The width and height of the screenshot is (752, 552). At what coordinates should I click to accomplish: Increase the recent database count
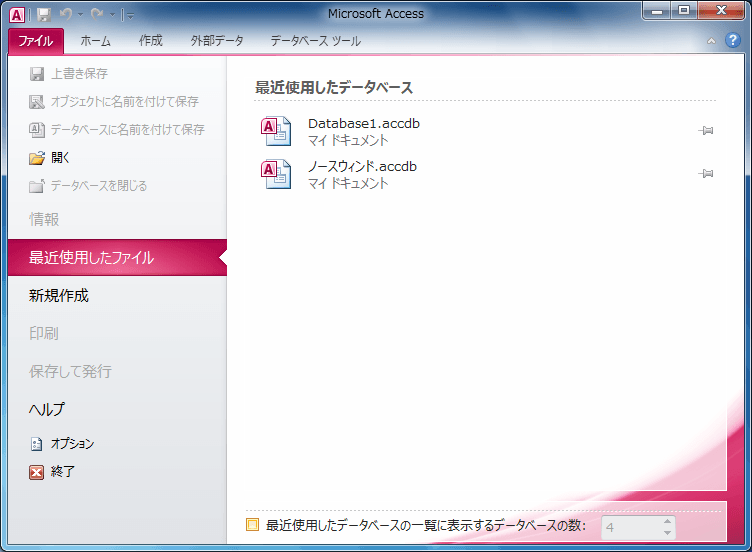tap(668, 522)
